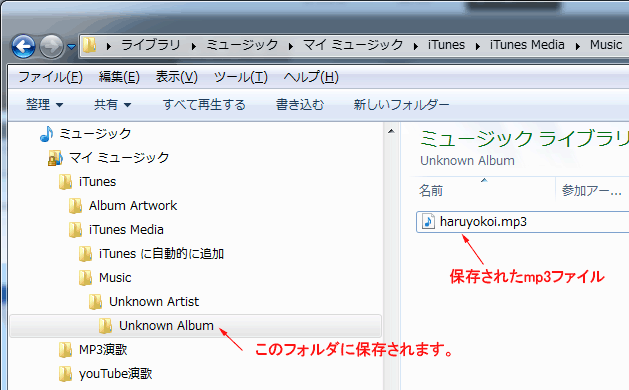Viewport: 629px width, 390px height.
Task: Click the iTunes folder icon in tree
Action: (x=65, y=182)
